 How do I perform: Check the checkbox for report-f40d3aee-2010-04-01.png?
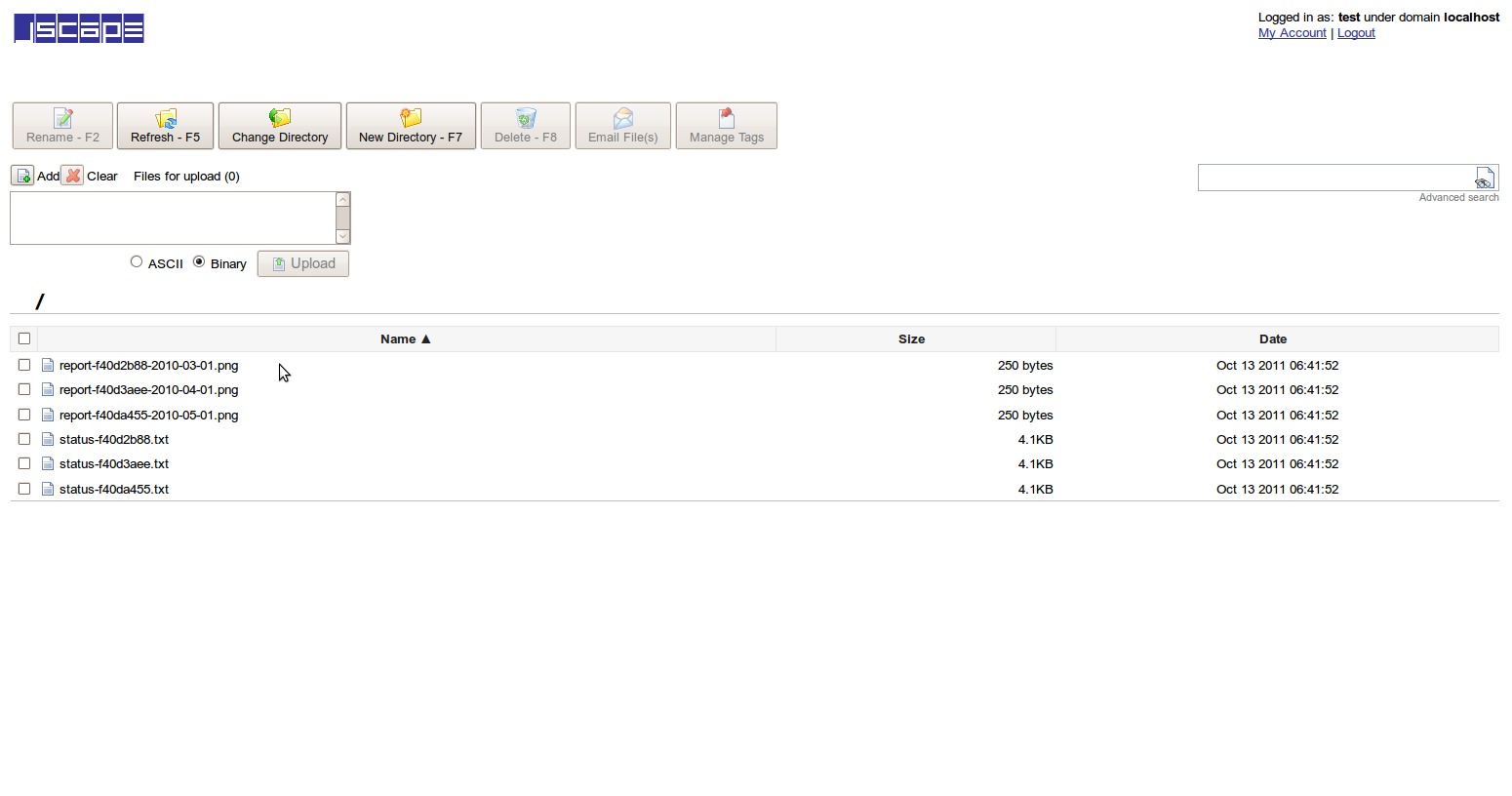(x=23, y=389)
